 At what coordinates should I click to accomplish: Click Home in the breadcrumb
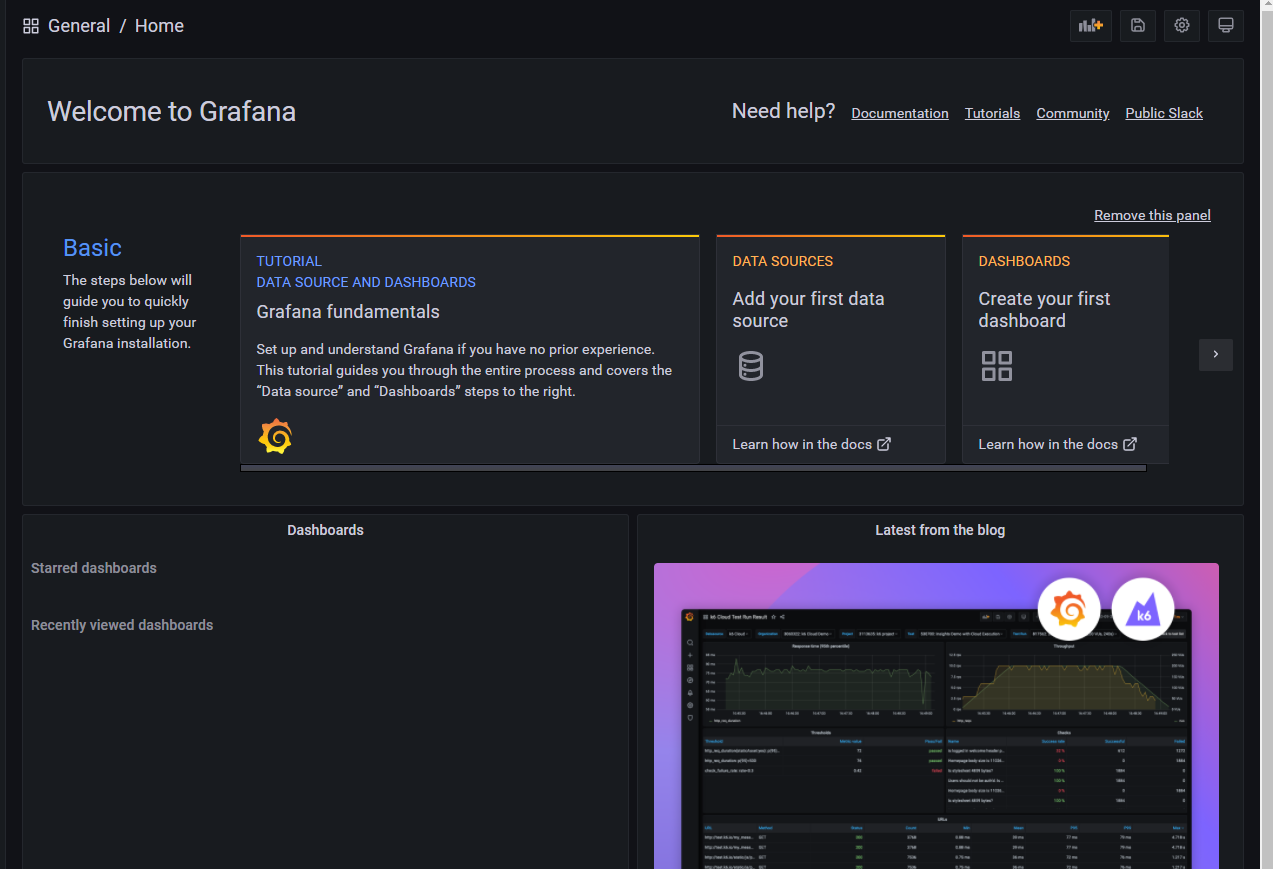coord(159,26)
